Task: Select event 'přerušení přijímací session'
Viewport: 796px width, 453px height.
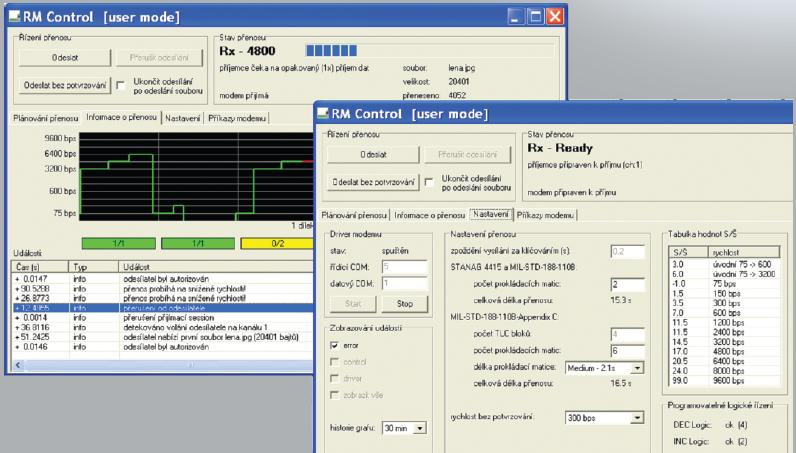Action: [163, 317]
